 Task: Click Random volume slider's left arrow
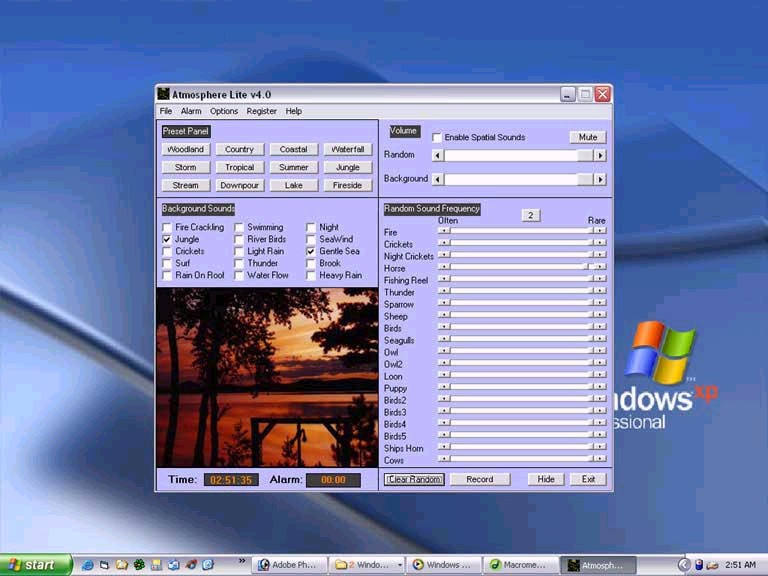[x=438, y=155]
